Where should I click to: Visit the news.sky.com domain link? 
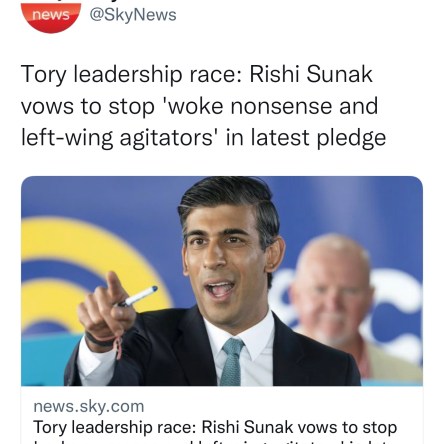pos(89,406)
